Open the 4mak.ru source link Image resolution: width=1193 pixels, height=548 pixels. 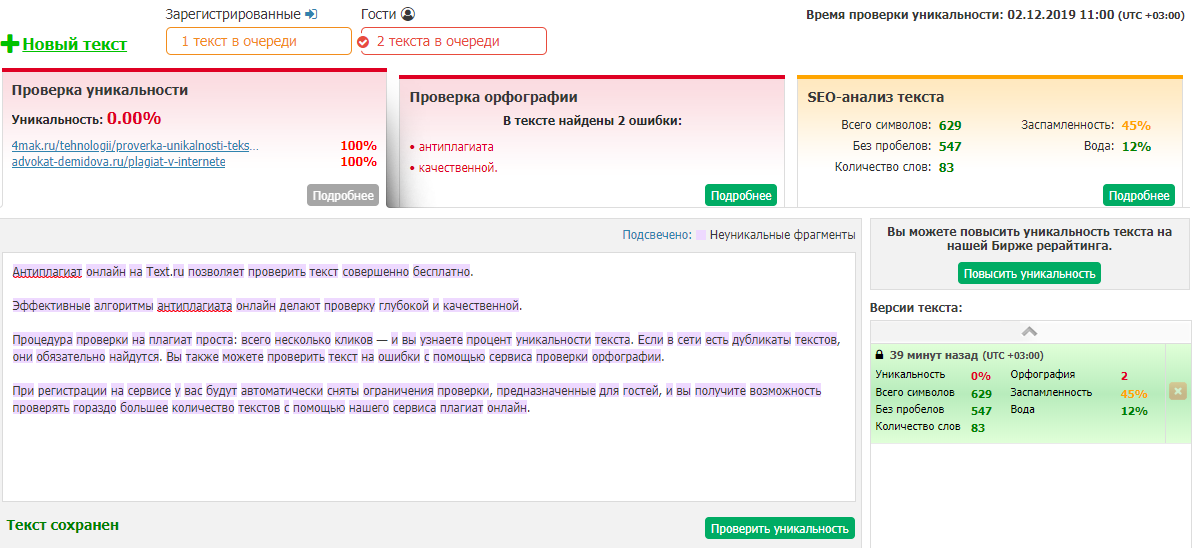click(135, 145)
